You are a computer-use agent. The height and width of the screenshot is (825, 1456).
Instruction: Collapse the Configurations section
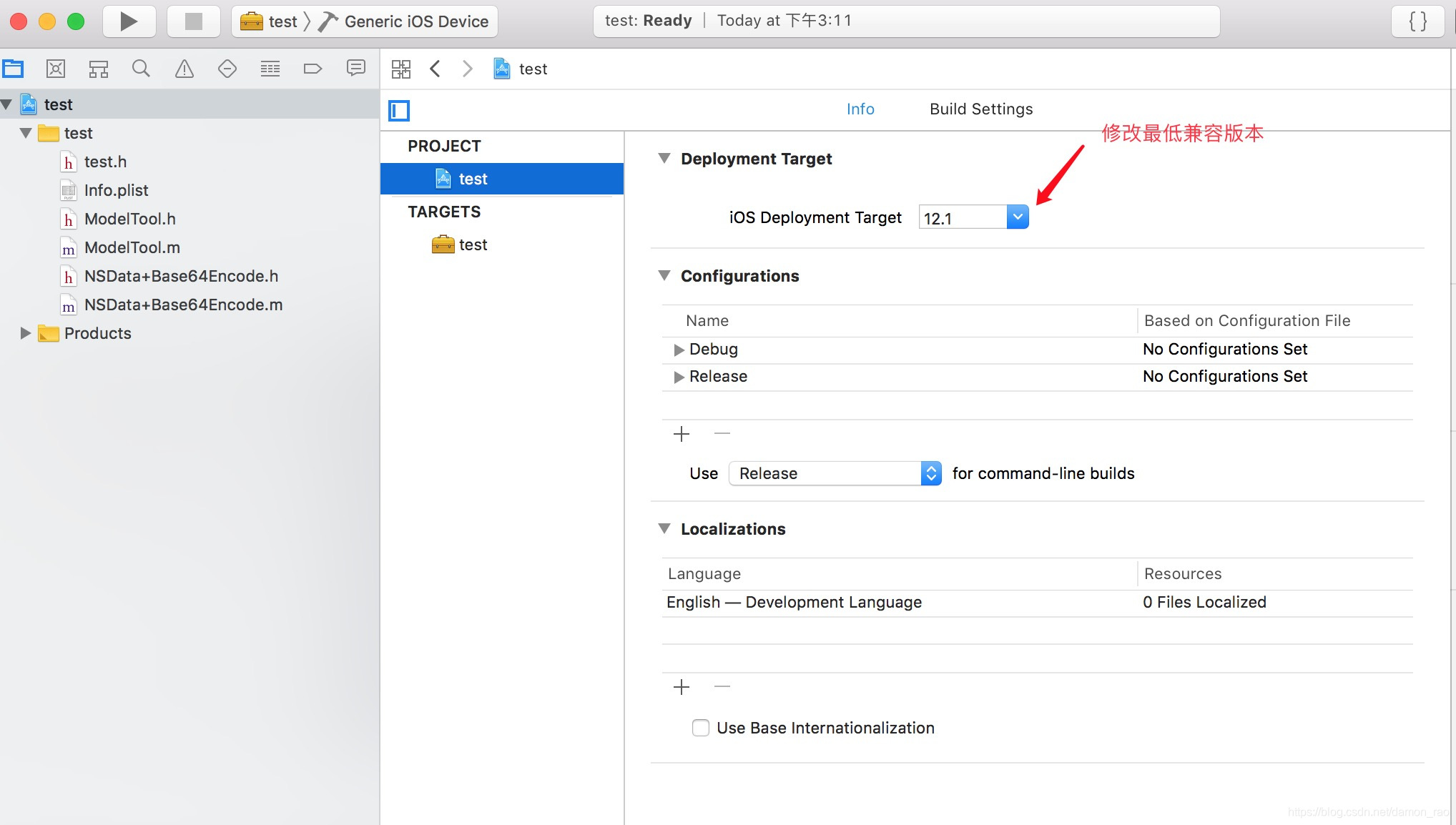click(664, 275)
